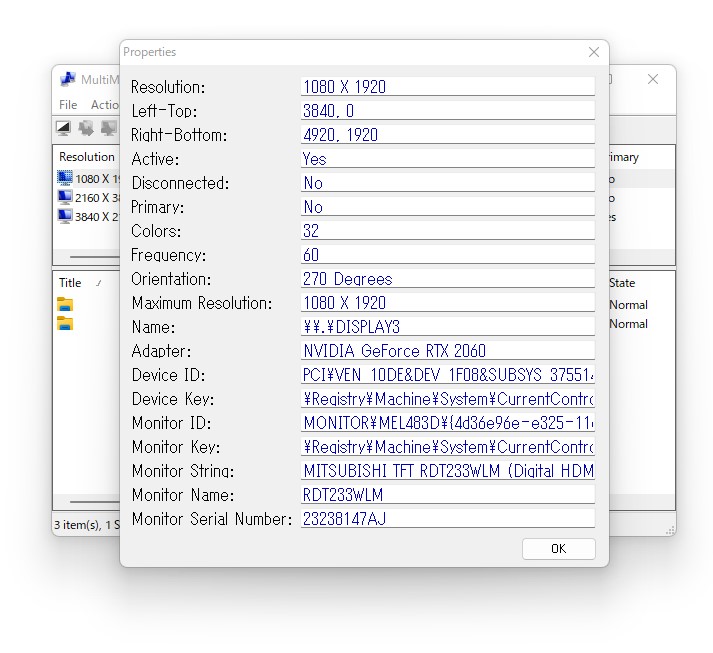Select the upper folder icon in Title list
This screenshot has height=653, width=713.
coord(65,304)
